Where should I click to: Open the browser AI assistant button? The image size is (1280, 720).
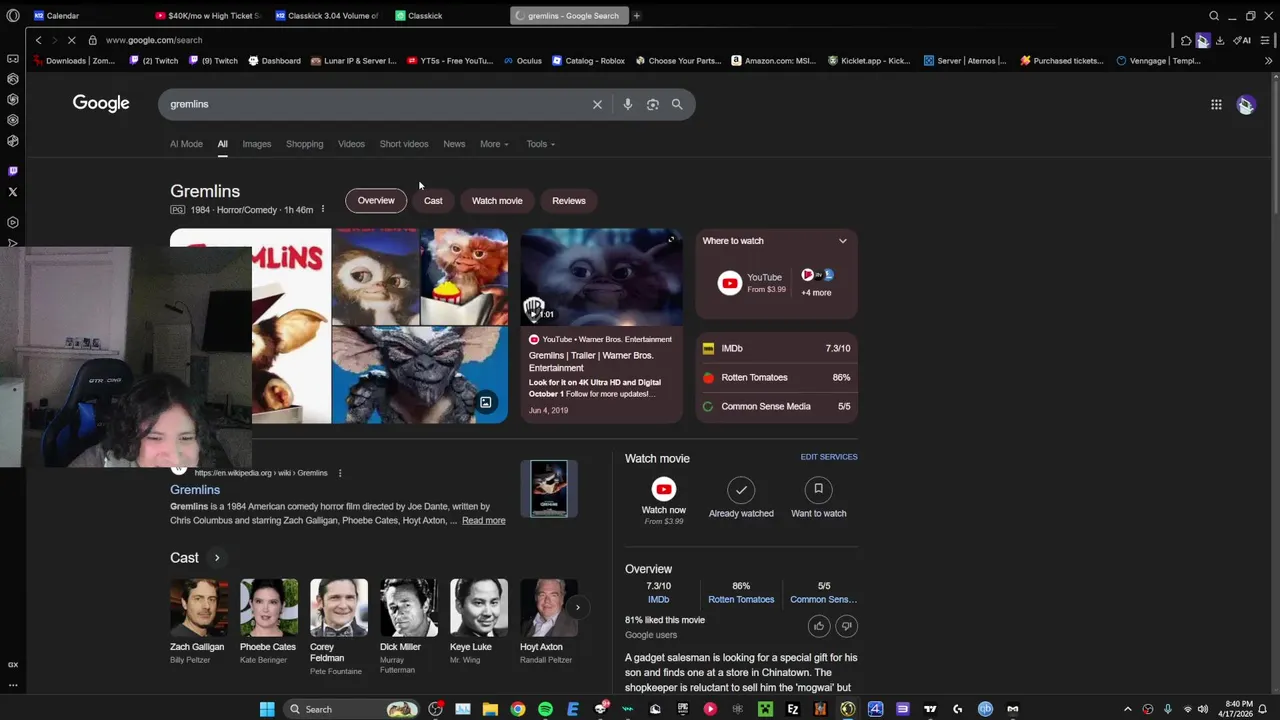click(x=1242, y=40)
